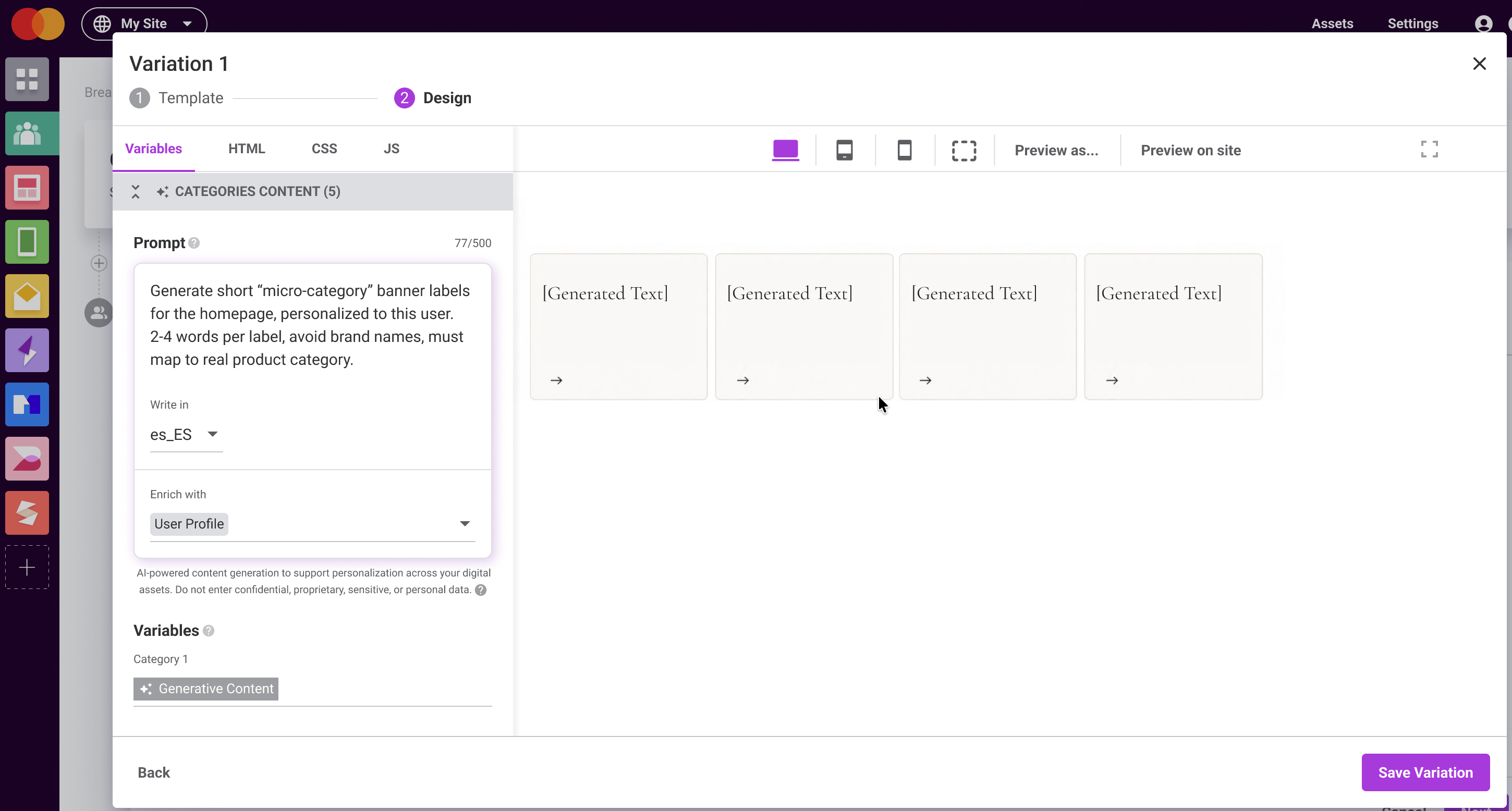Open the audiences people icon in sidebar

click(x=27, y=134)
